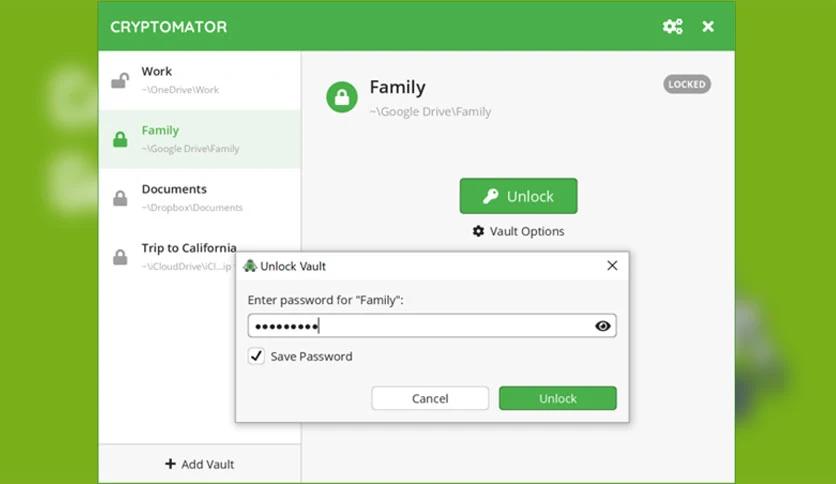Click the green lock icon beside Family vault
The width and height of the screenshot is (836, 484).
pos(120,140)
